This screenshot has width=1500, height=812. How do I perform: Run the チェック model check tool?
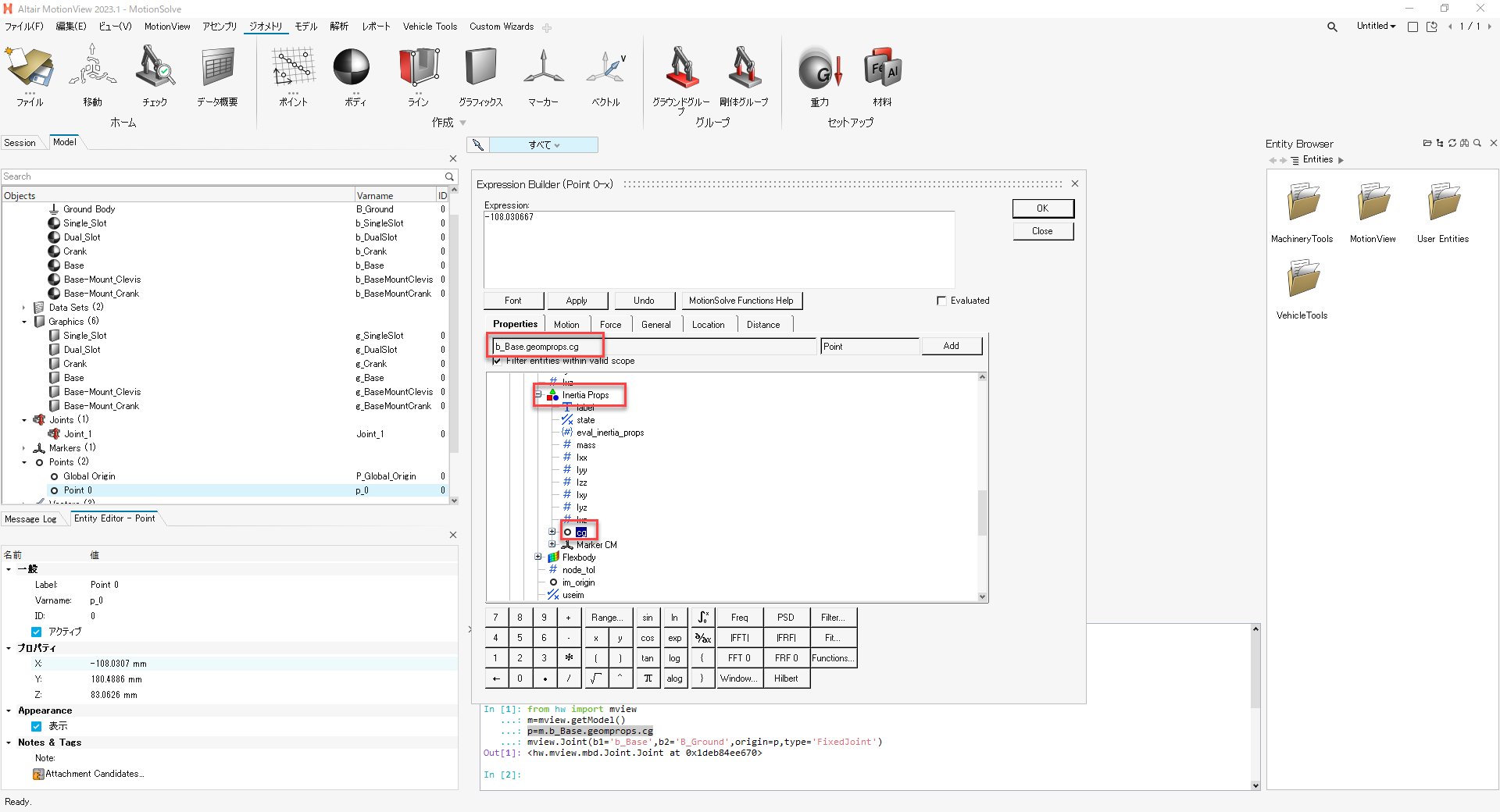pos(155,75)
